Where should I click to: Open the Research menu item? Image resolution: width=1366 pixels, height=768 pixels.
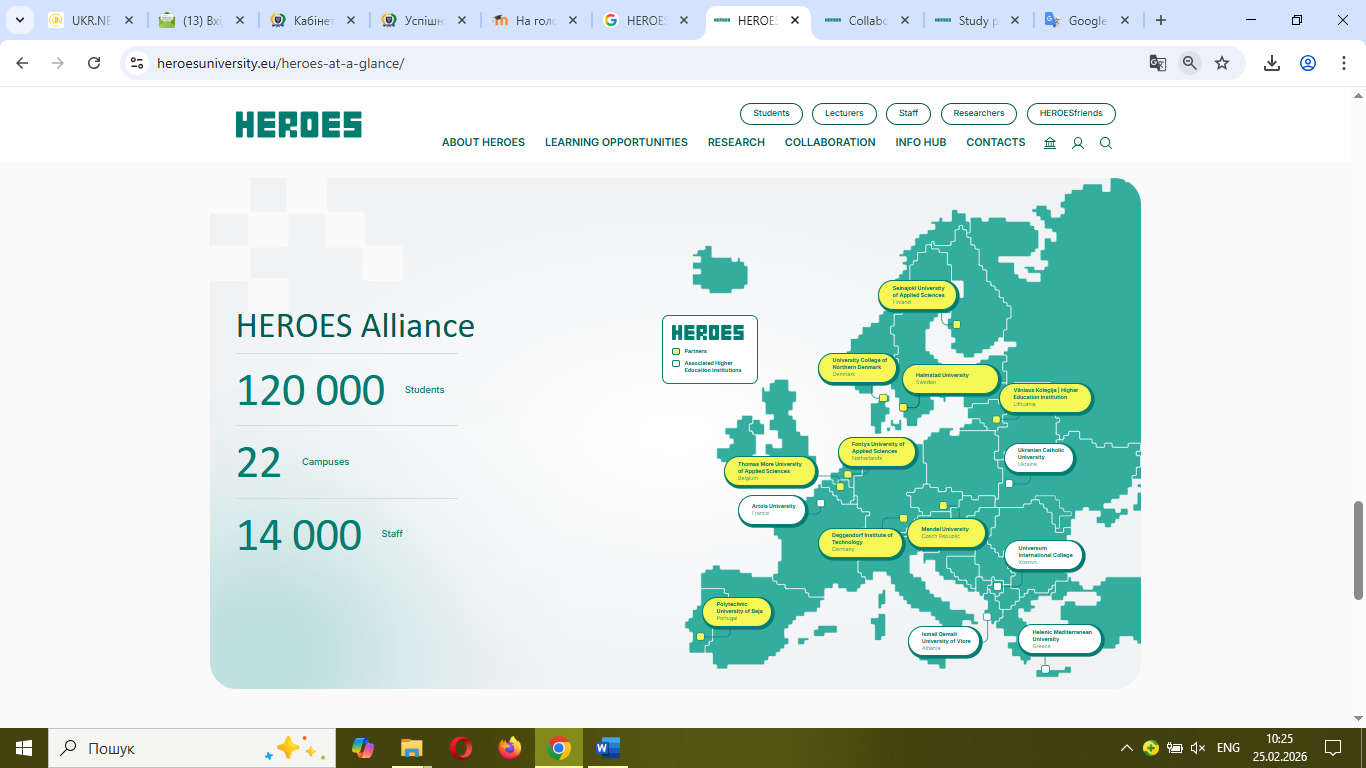point(736,143)
